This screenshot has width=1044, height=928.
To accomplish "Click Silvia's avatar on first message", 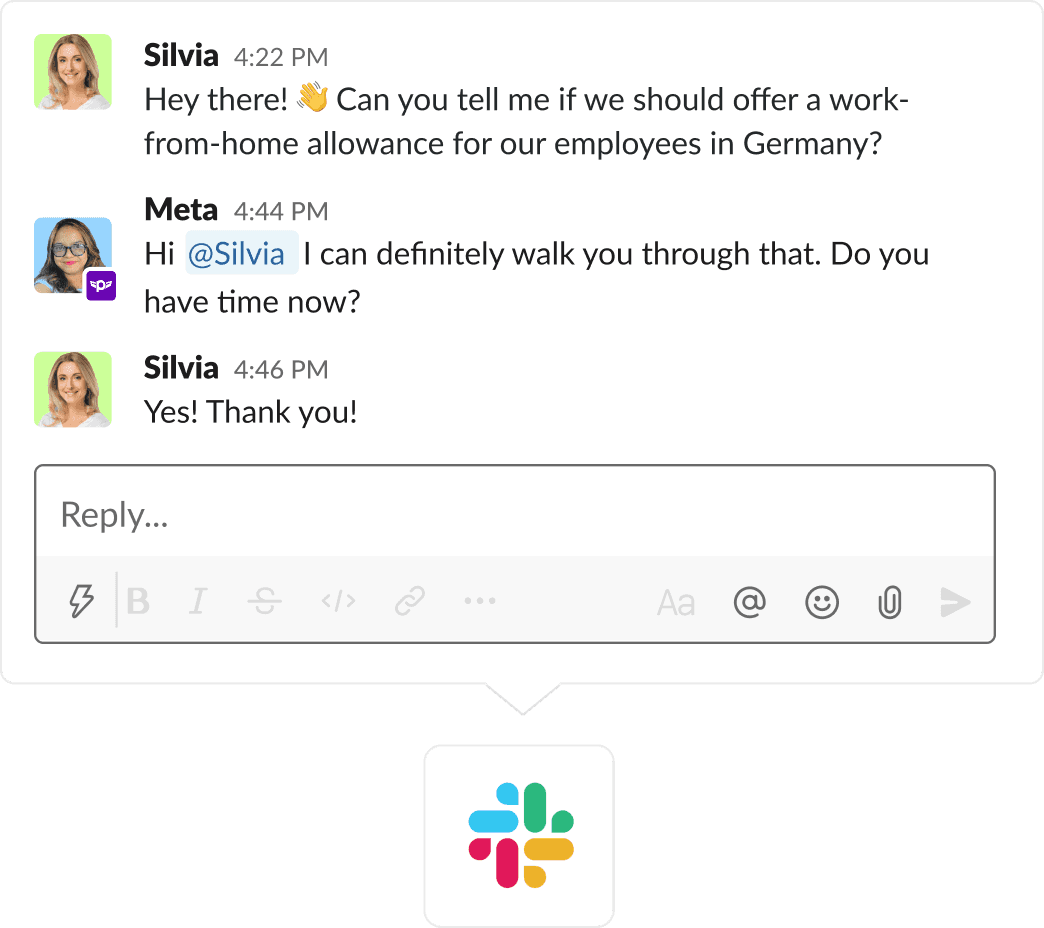I will coord(73,72).
